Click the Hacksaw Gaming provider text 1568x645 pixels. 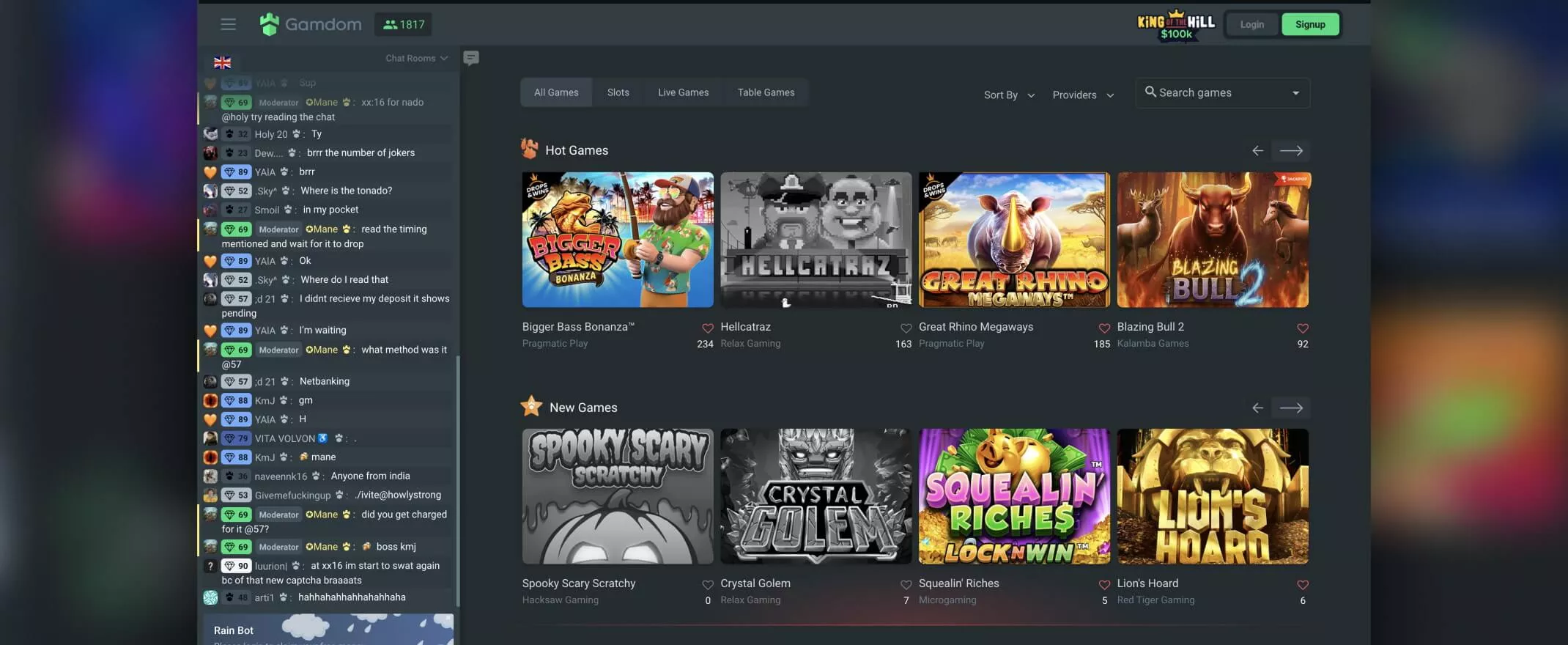[x=561, y=600]
